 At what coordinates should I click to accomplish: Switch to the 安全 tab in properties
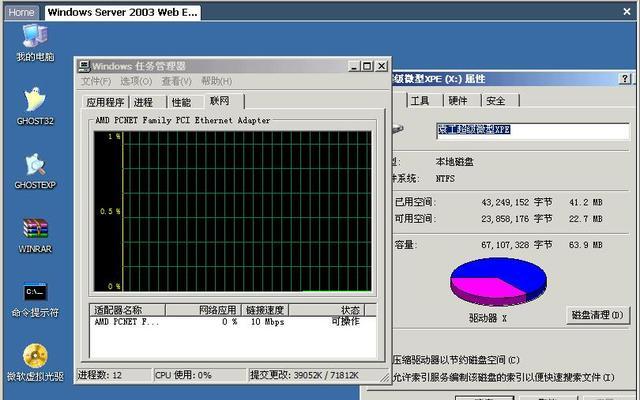[500, 101]
